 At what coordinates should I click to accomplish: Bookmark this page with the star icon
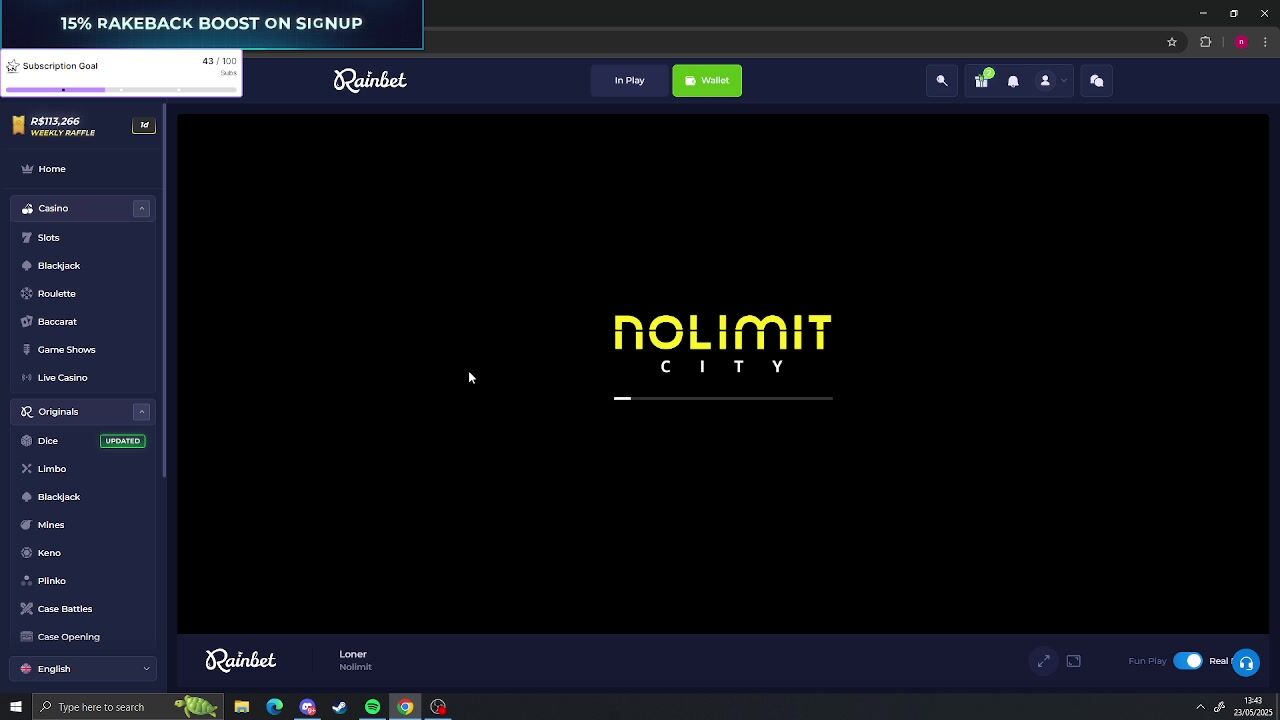1172,42
